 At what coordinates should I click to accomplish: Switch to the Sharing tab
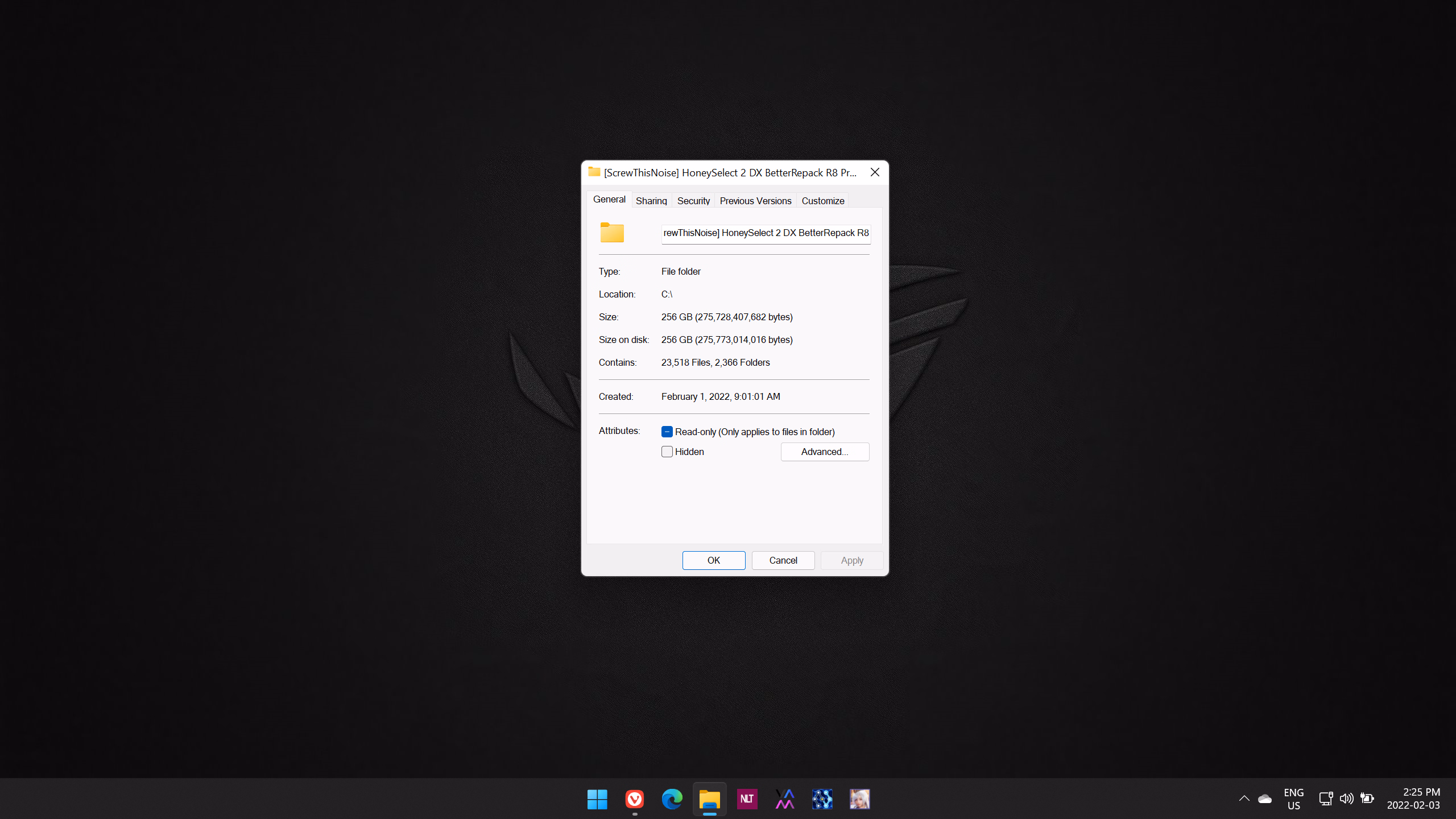(651, 201)
